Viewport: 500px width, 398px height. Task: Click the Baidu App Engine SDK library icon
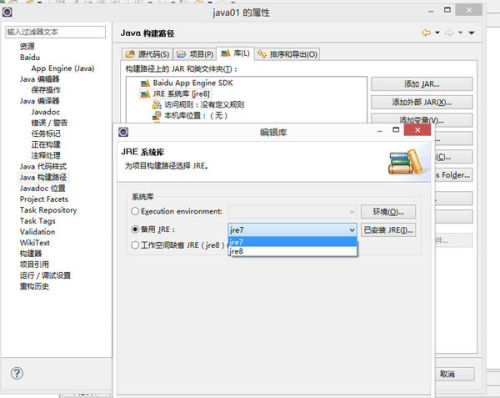pos(145,83)
